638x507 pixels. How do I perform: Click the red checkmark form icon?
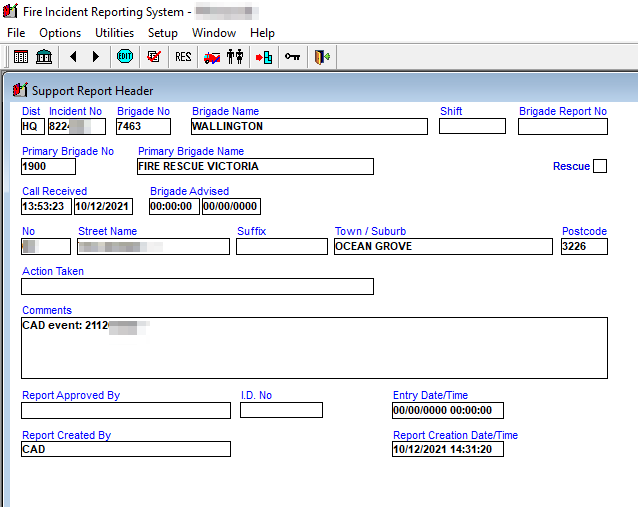pos(154,57)
